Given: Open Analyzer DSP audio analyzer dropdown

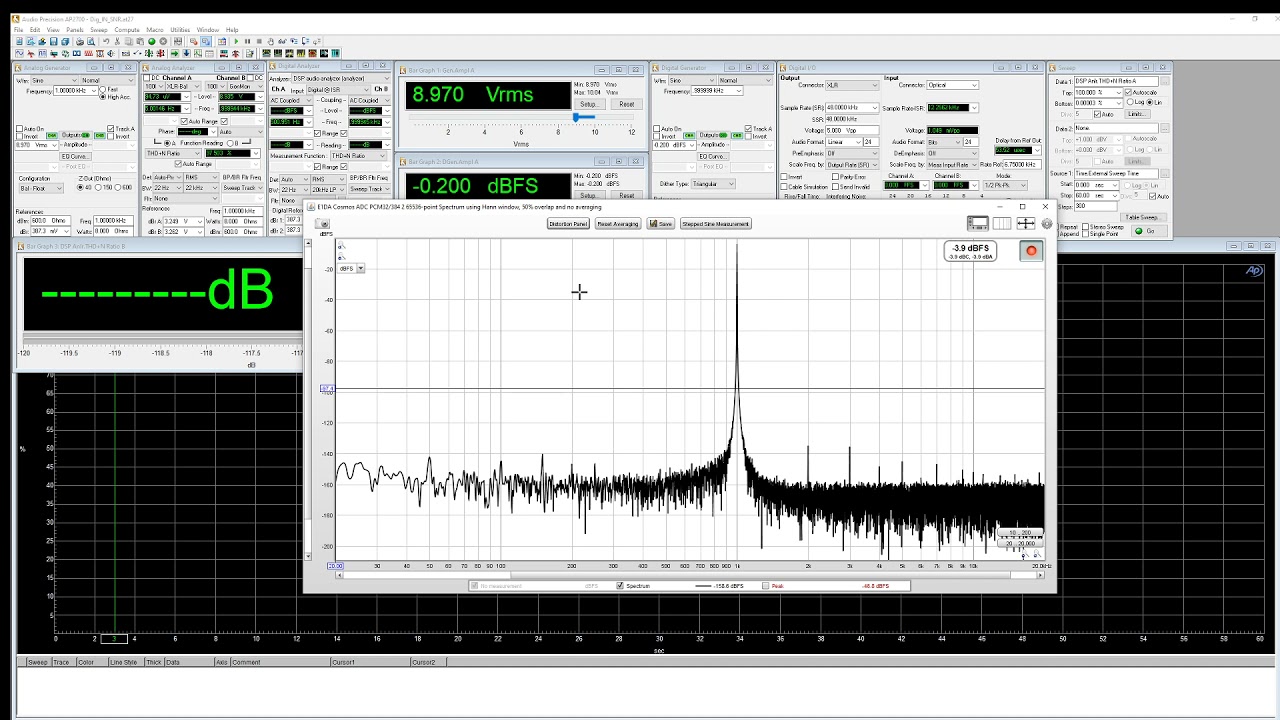Looking at the screenshot, I should 341,78.
